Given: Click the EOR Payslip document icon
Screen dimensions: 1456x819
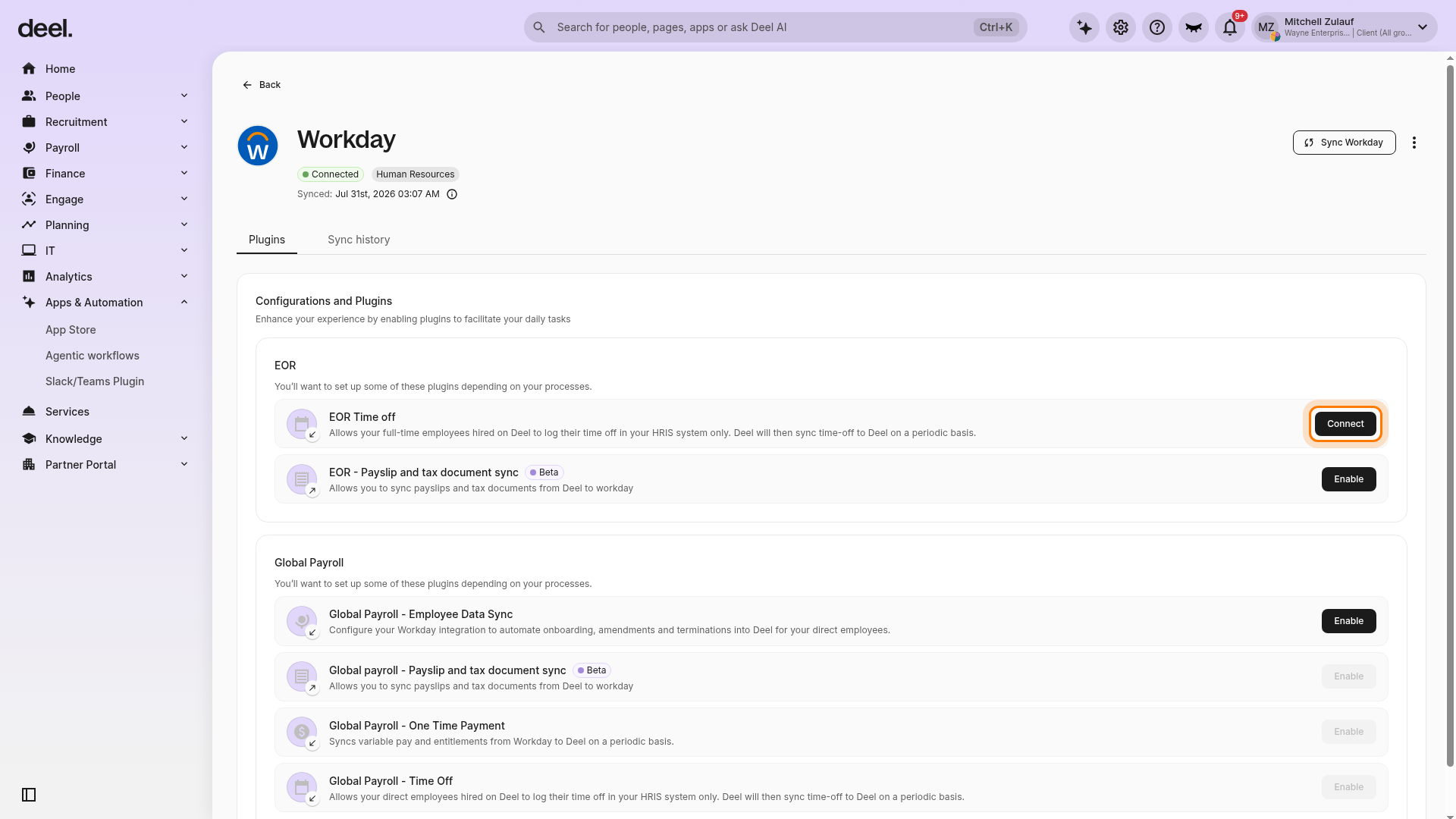Looking at the screenshot, I should (x=302, y=479).
